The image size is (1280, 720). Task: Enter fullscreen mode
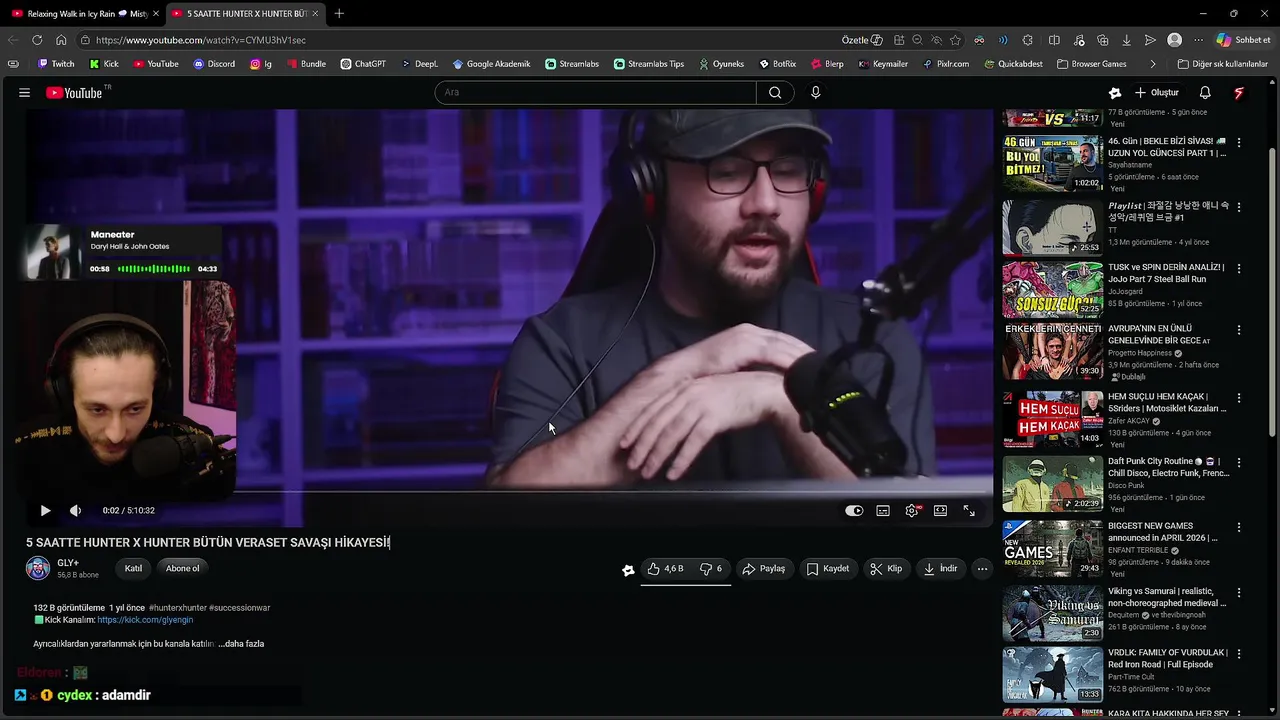969,510
